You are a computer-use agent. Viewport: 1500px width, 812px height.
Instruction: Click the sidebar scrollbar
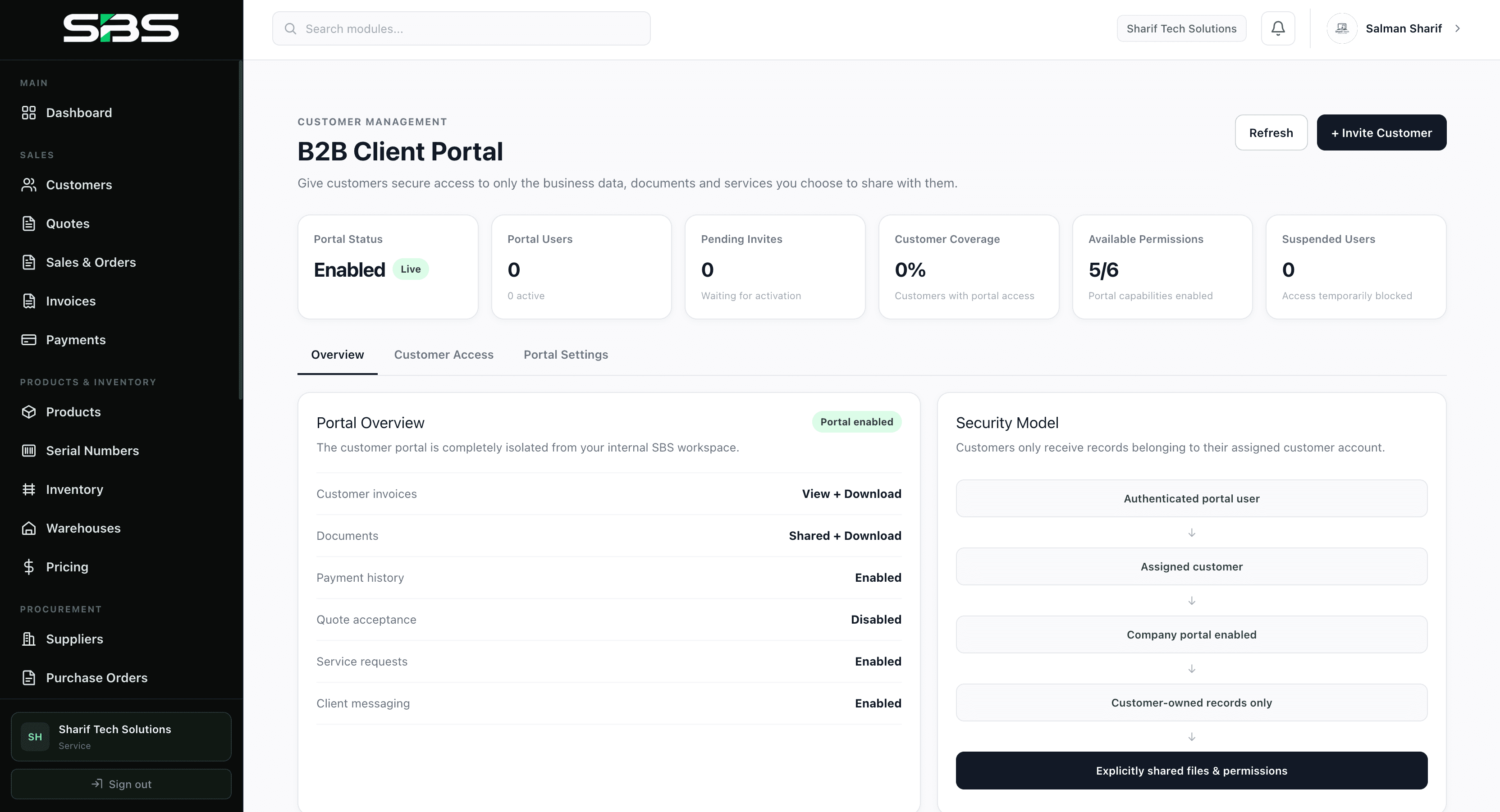pos(241,230)
